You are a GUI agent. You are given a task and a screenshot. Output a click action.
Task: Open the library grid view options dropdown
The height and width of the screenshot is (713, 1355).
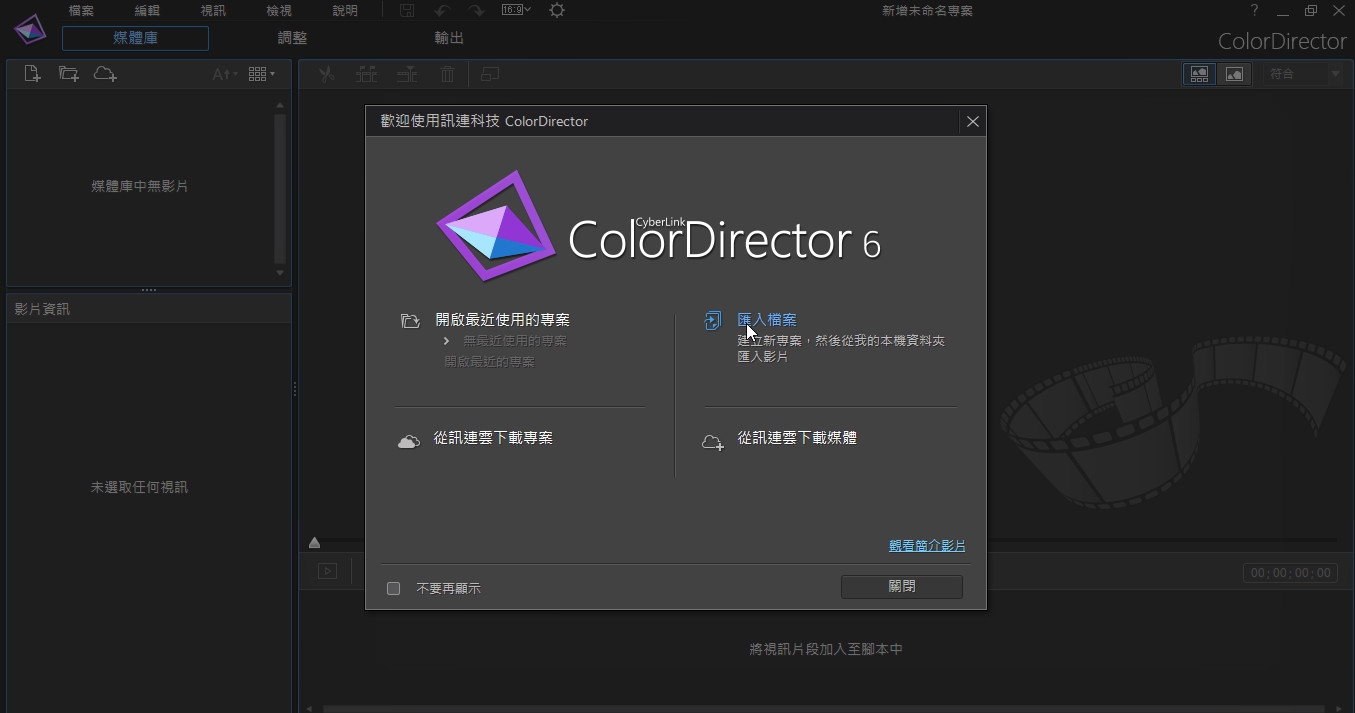(x=262, y=74)
